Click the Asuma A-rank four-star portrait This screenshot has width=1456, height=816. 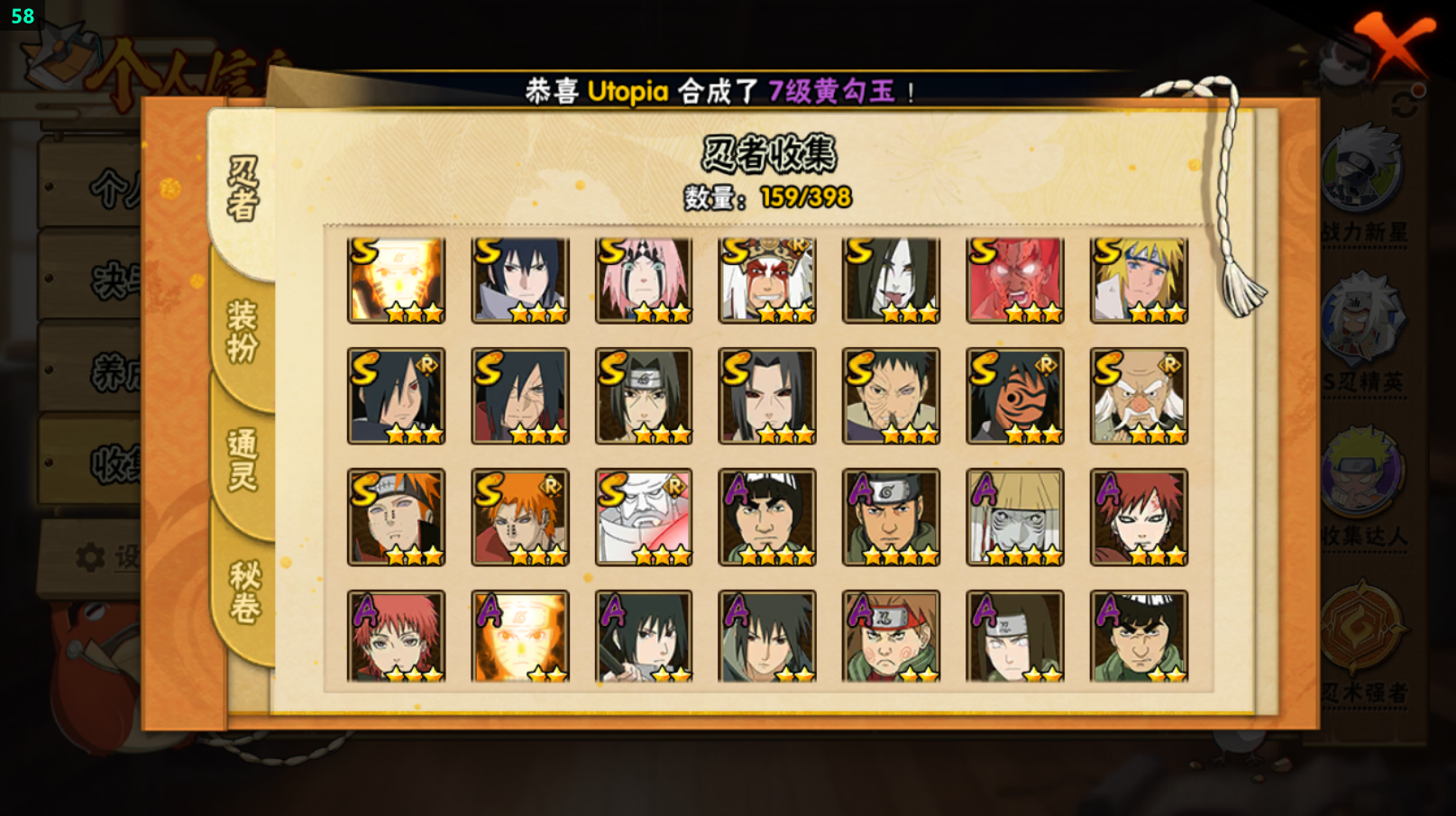[892, 517]
